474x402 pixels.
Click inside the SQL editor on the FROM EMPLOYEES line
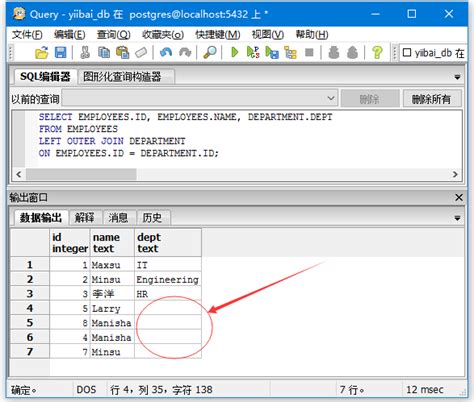pos(78,129)
